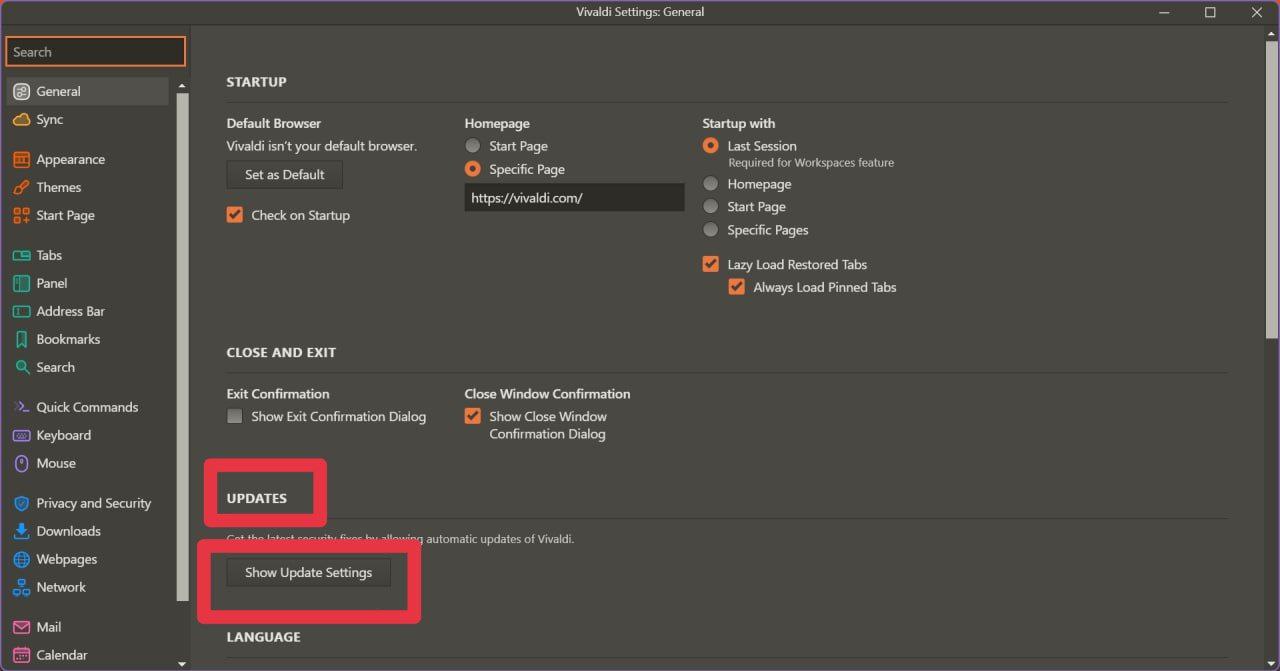The height and width of the screenshot is (671, 1280).
Task: Click the Appearance icon in sidebar
Action: click(21, 159)
